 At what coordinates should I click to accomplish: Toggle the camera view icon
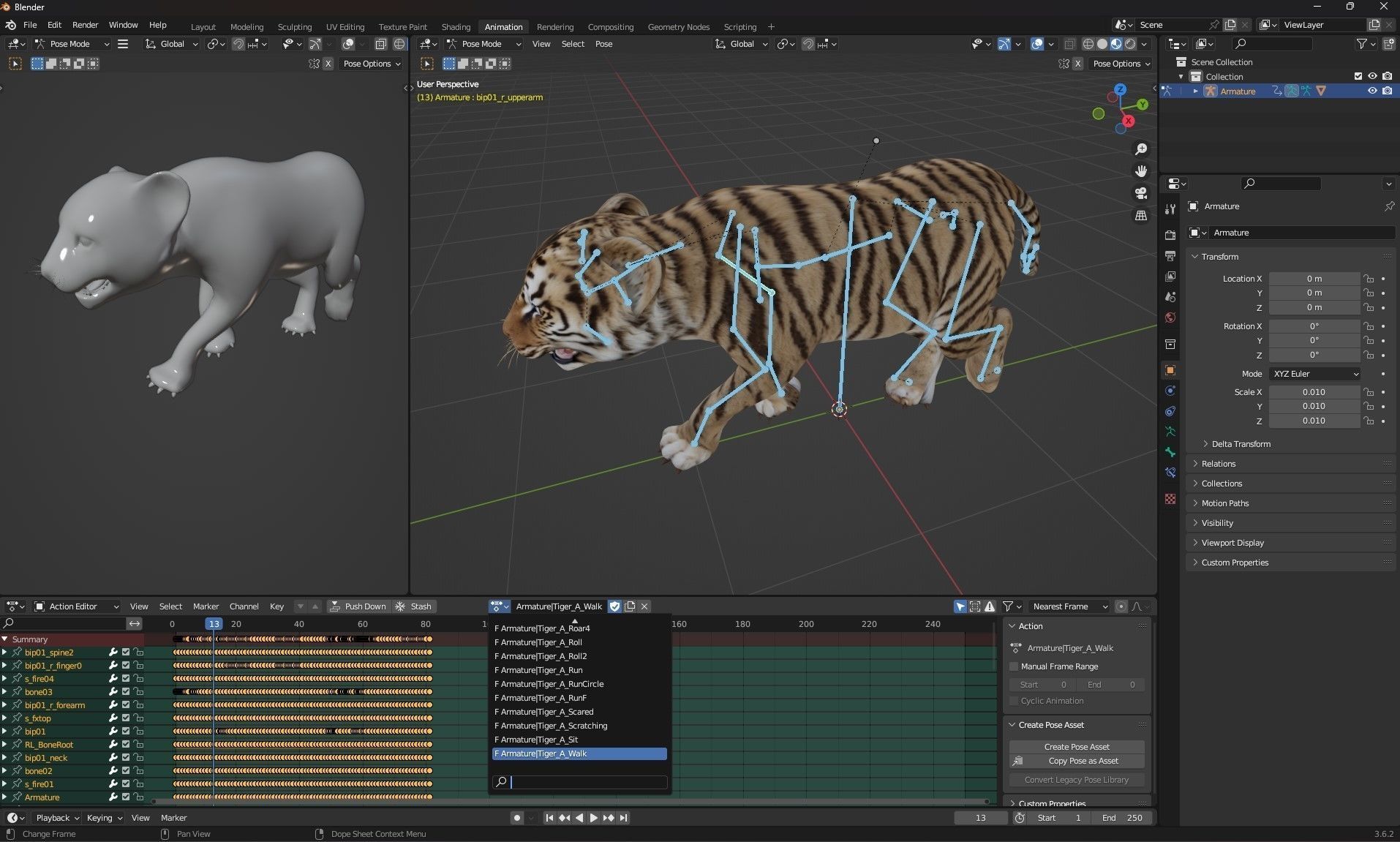[1141, 193]
